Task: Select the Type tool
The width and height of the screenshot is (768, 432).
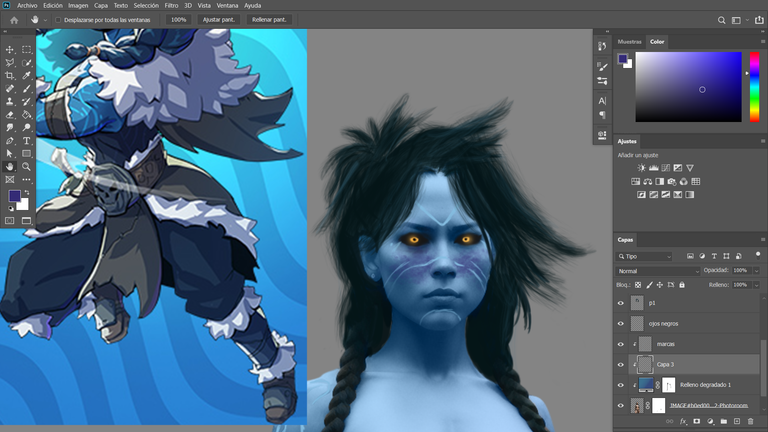Action: pos(26,141)
